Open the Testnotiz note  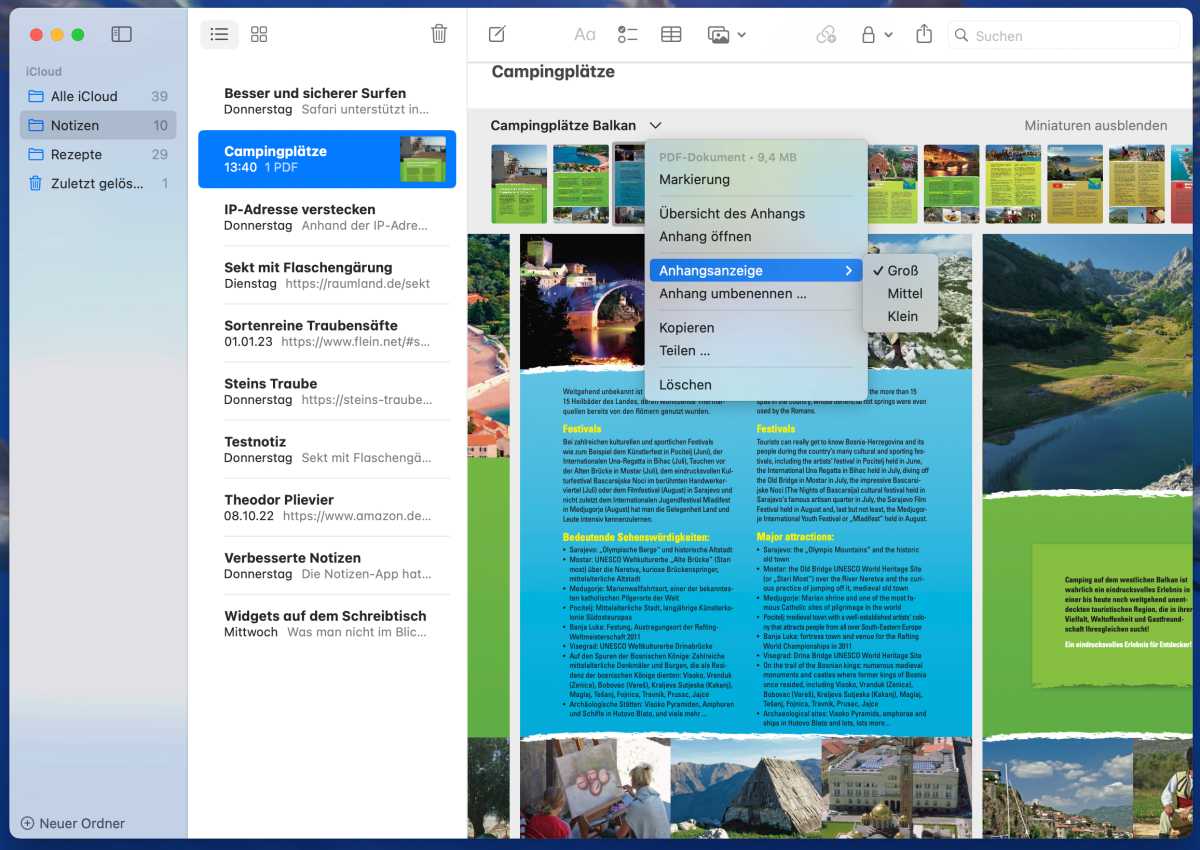(327, 449)
